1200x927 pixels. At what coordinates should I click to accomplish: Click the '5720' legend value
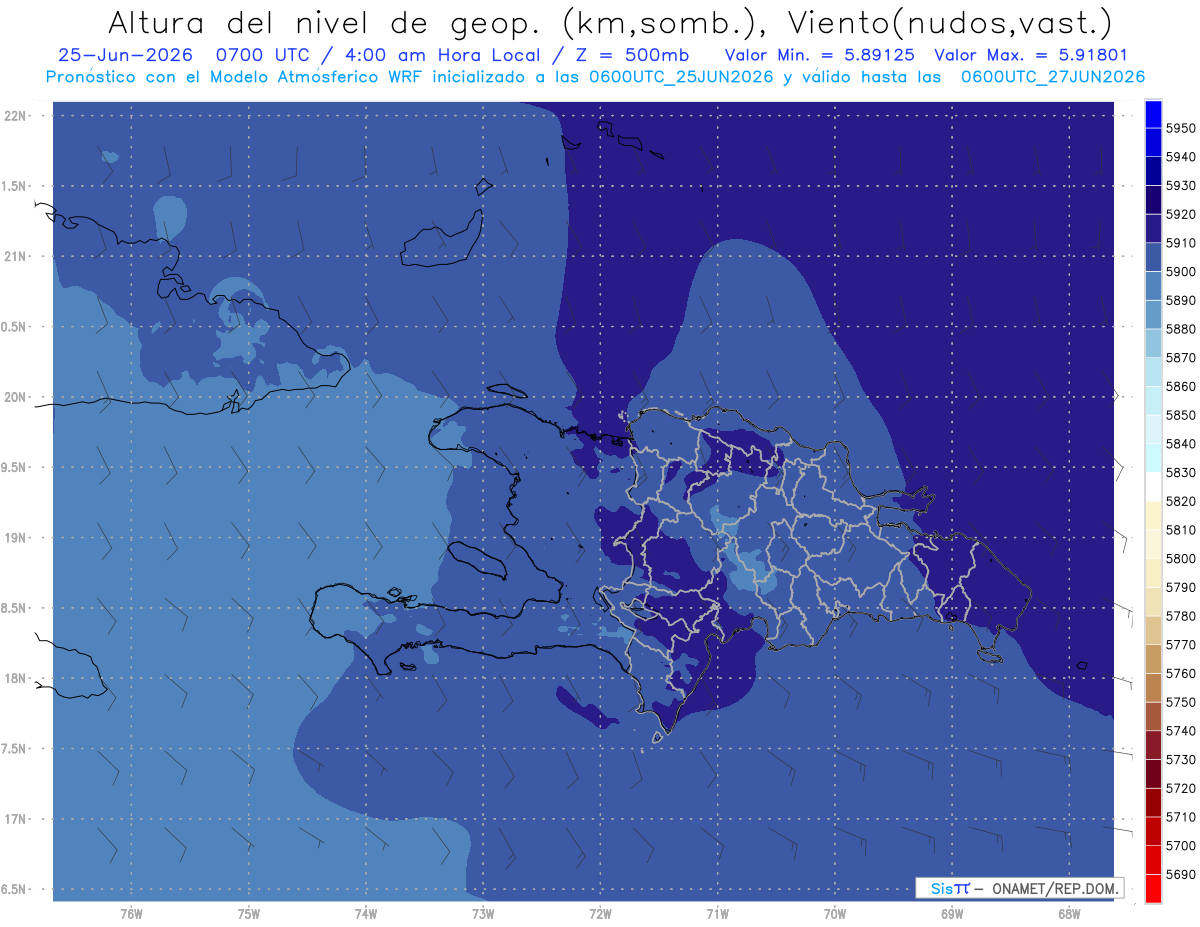pyautogui.click(x=1181, y=789)
